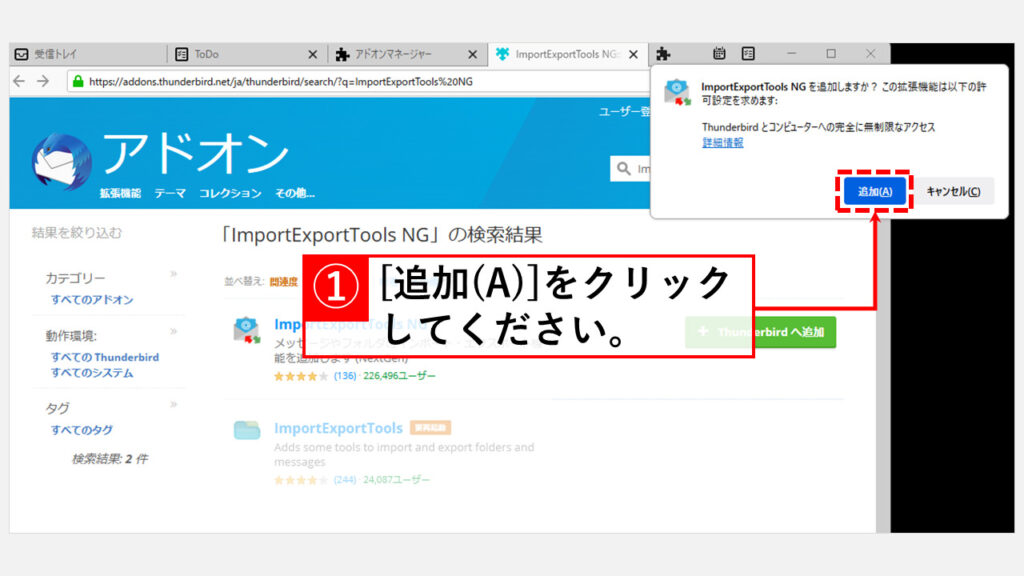
Task: Open the (136) reviews link
Action: pyautogui.click(x=345, y=376)
